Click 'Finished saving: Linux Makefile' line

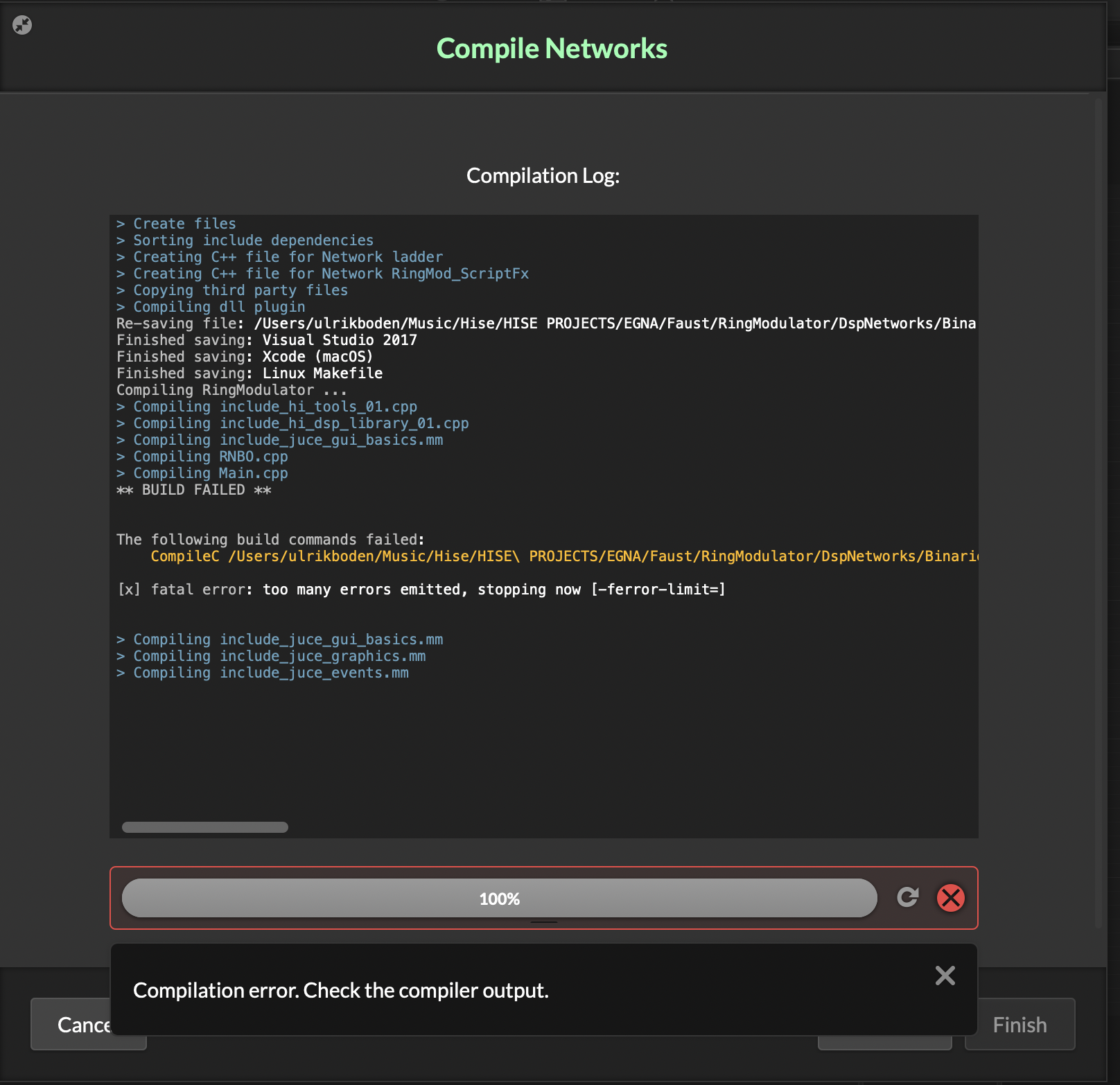click(250, 373)
